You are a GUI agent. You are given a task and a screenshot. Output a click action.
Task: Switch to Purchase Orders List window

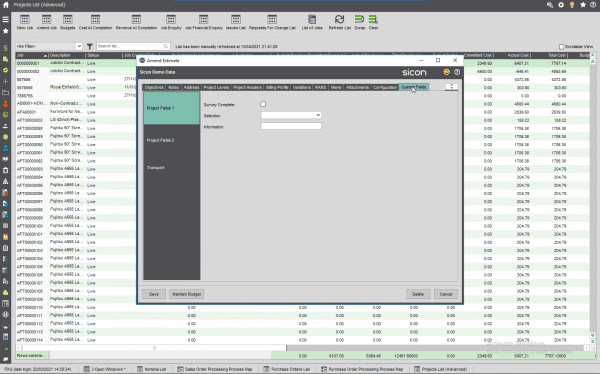click(x=287, y=369)
